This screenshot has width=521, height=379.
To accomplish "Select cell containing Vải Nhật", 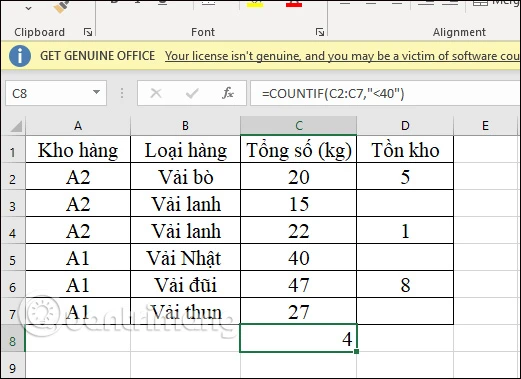I will coord(185,257).
